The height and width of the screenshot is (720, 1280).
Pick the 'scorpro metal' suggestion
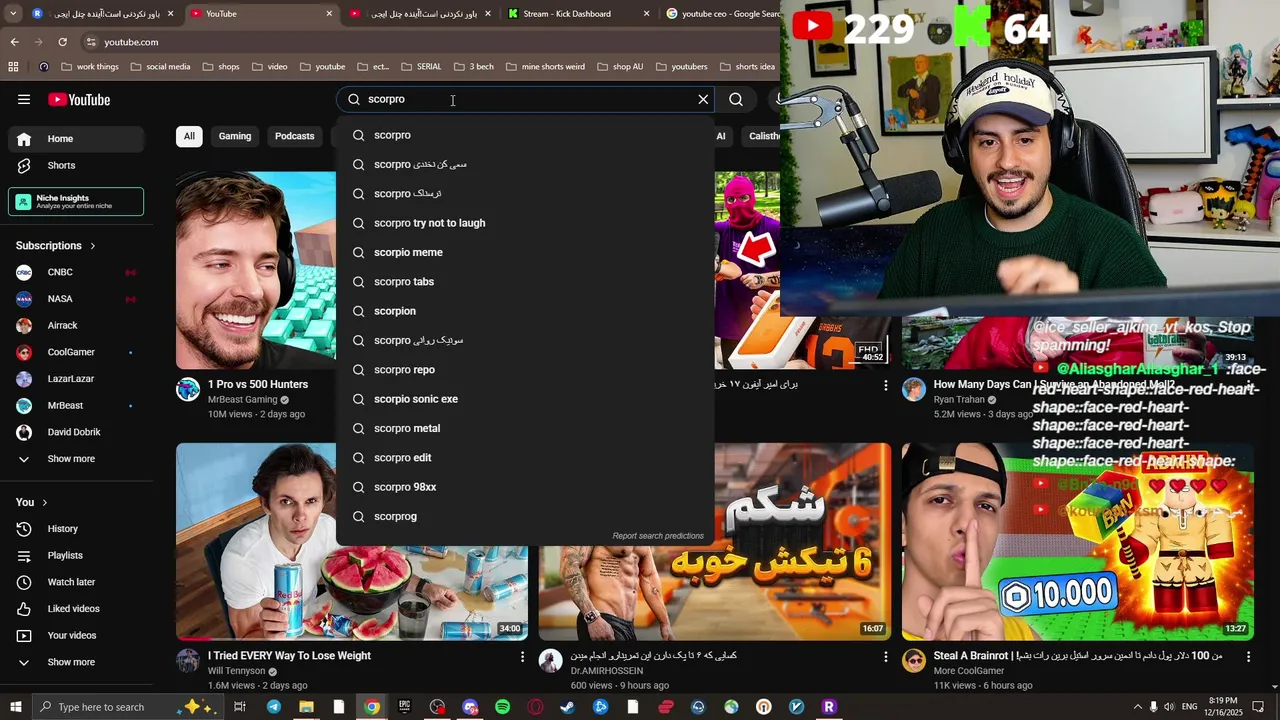click(525, 428)
